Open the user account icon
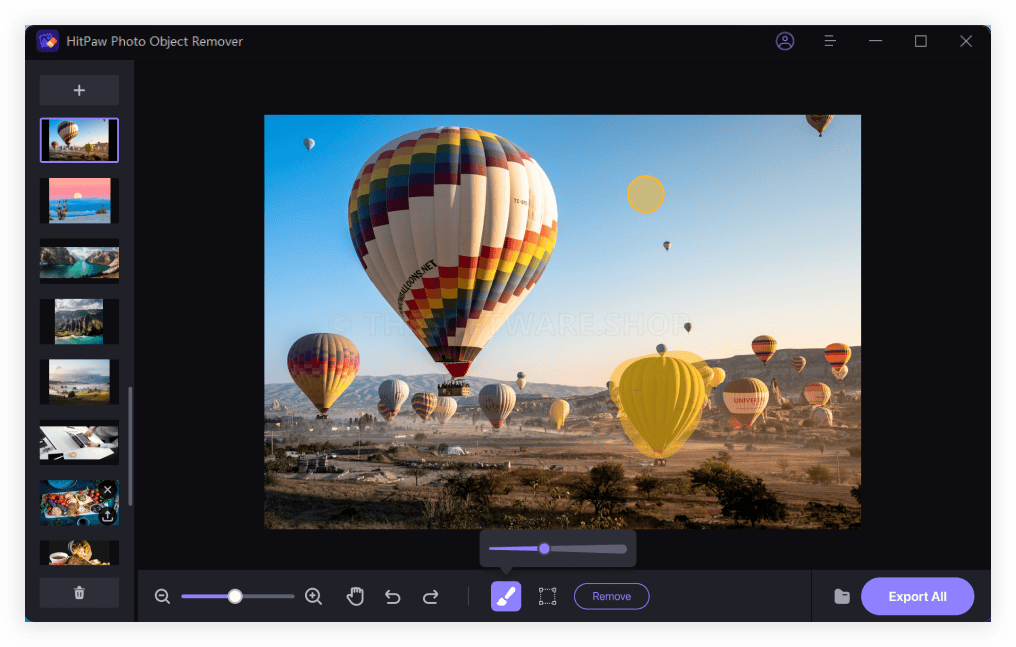The image size is (1016, 647). (x=785, y=41)
